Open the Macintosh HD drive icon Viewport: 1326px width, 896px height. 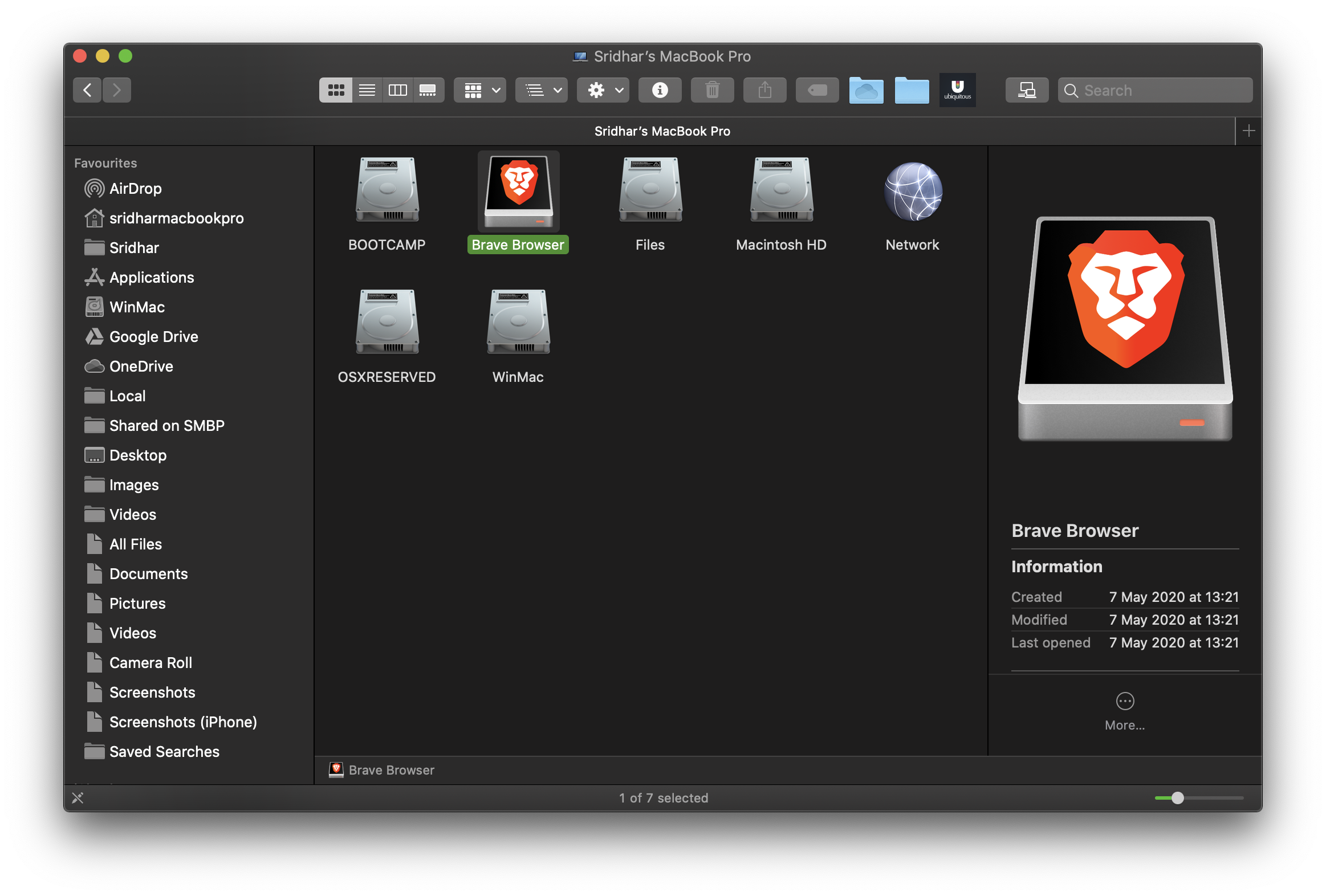(x=781, y=190)
